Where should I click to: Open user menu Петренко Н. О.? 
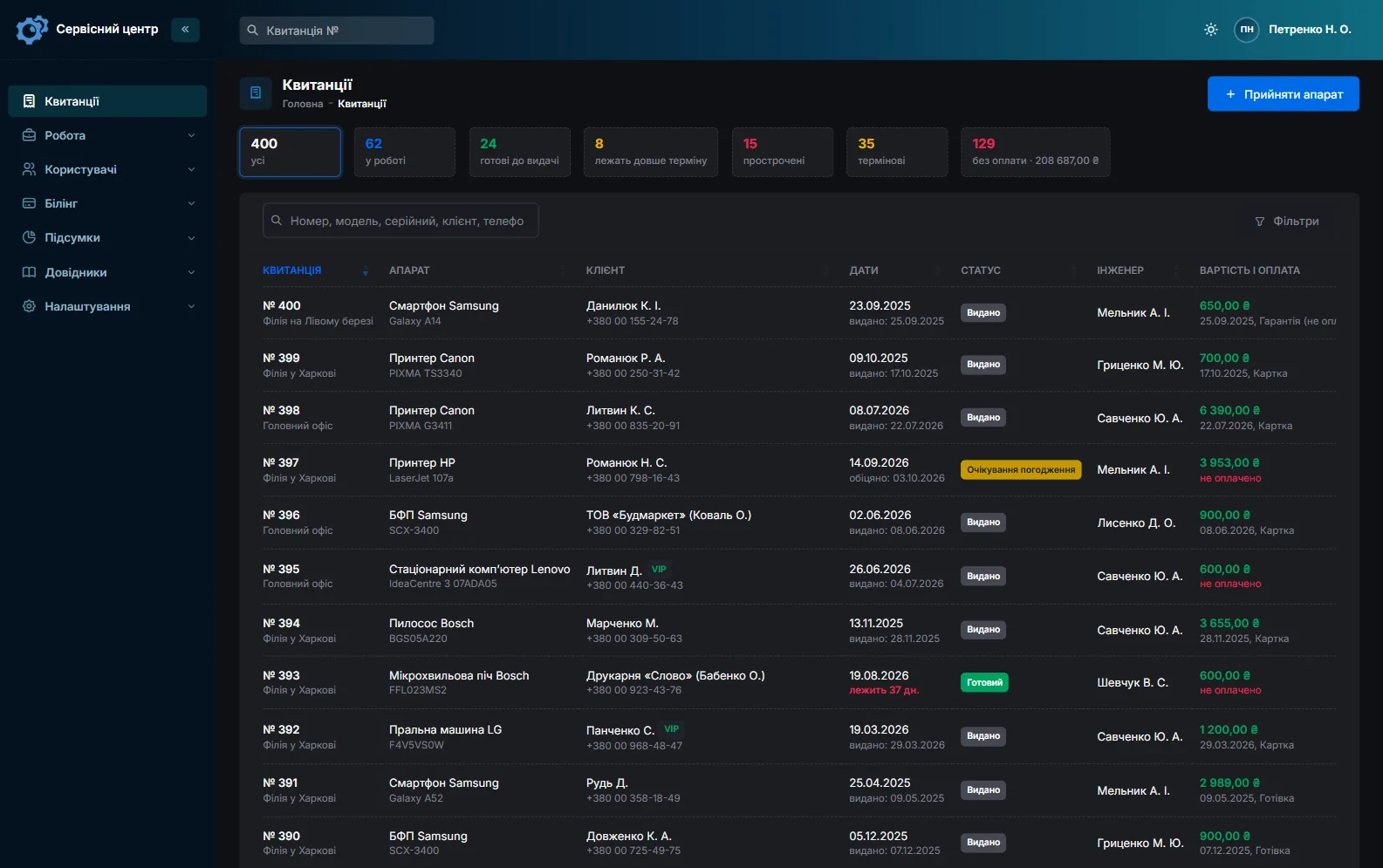click(1310, 30)
